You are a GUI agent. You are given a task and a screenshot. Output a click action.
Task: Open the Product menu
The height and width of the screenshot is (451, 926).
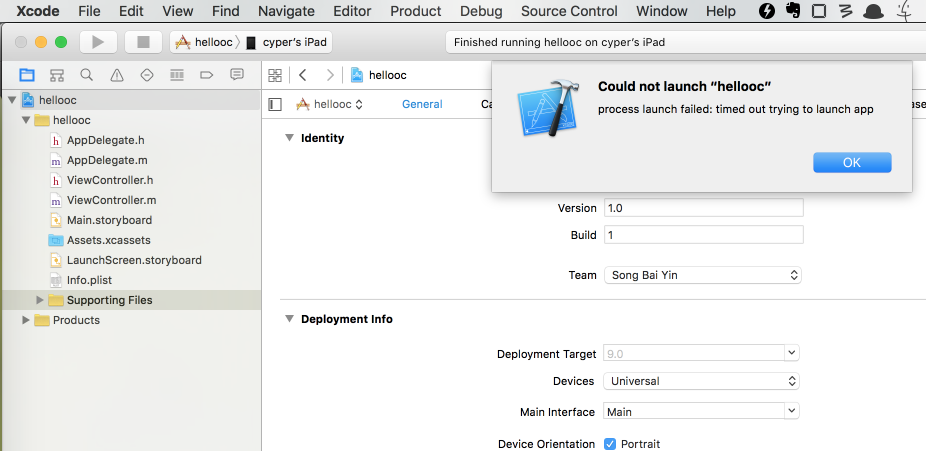[415, 11]
